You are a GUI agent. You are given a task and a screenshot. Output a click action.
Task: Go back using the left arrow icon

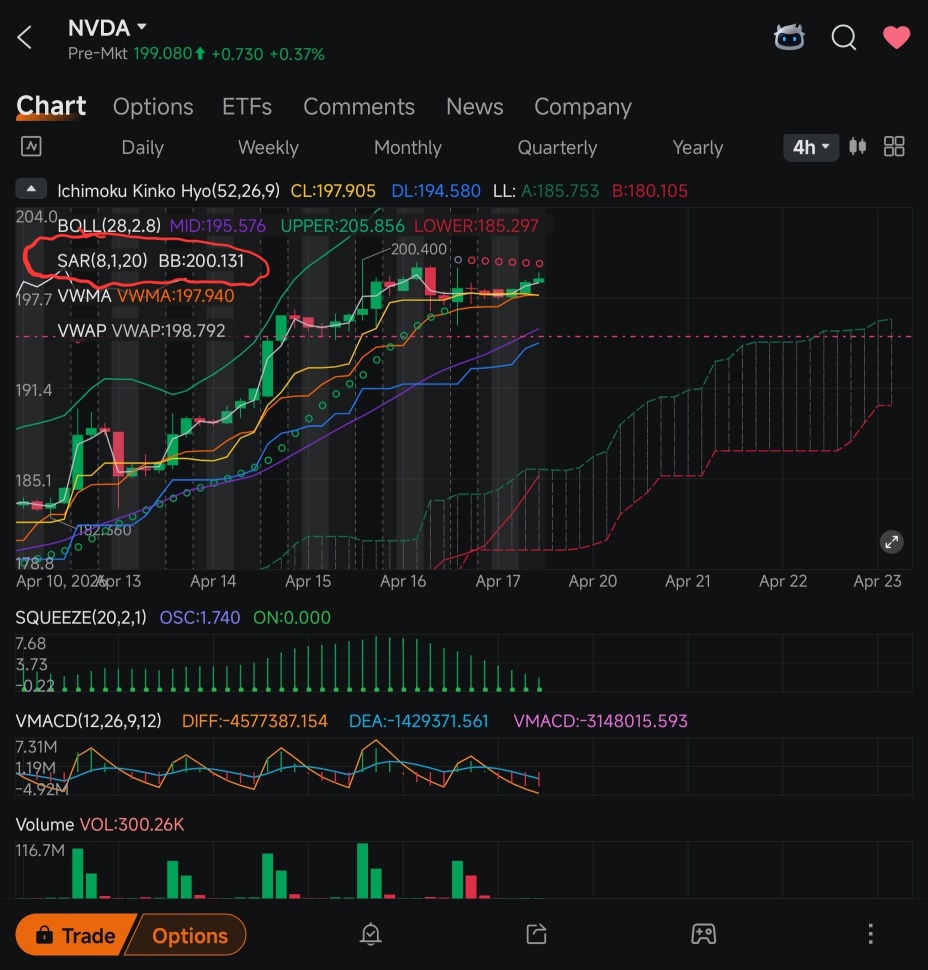[x=25, y=38]
